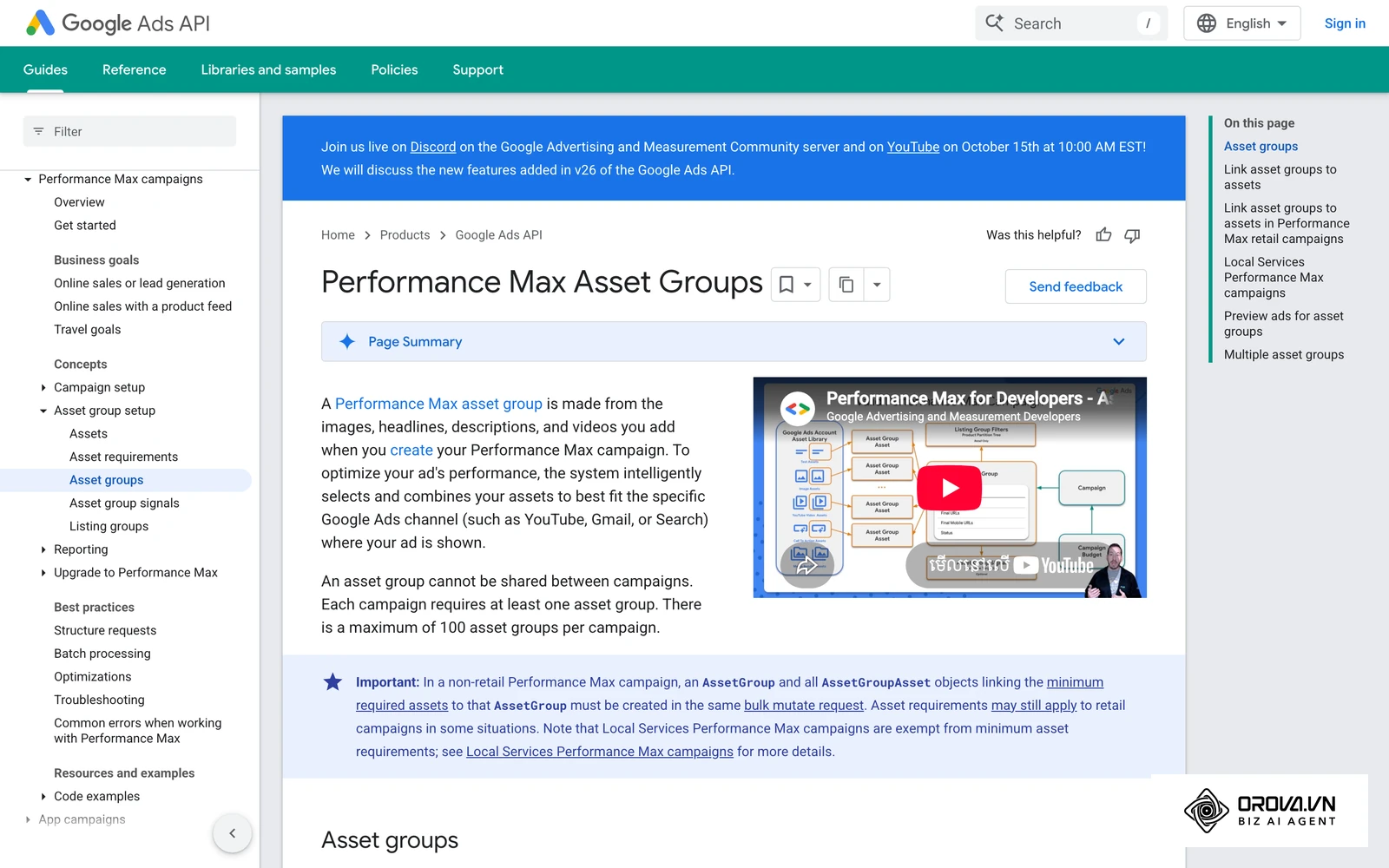Open the Support tab
The image size is (1389, 868).
(477, 69)
